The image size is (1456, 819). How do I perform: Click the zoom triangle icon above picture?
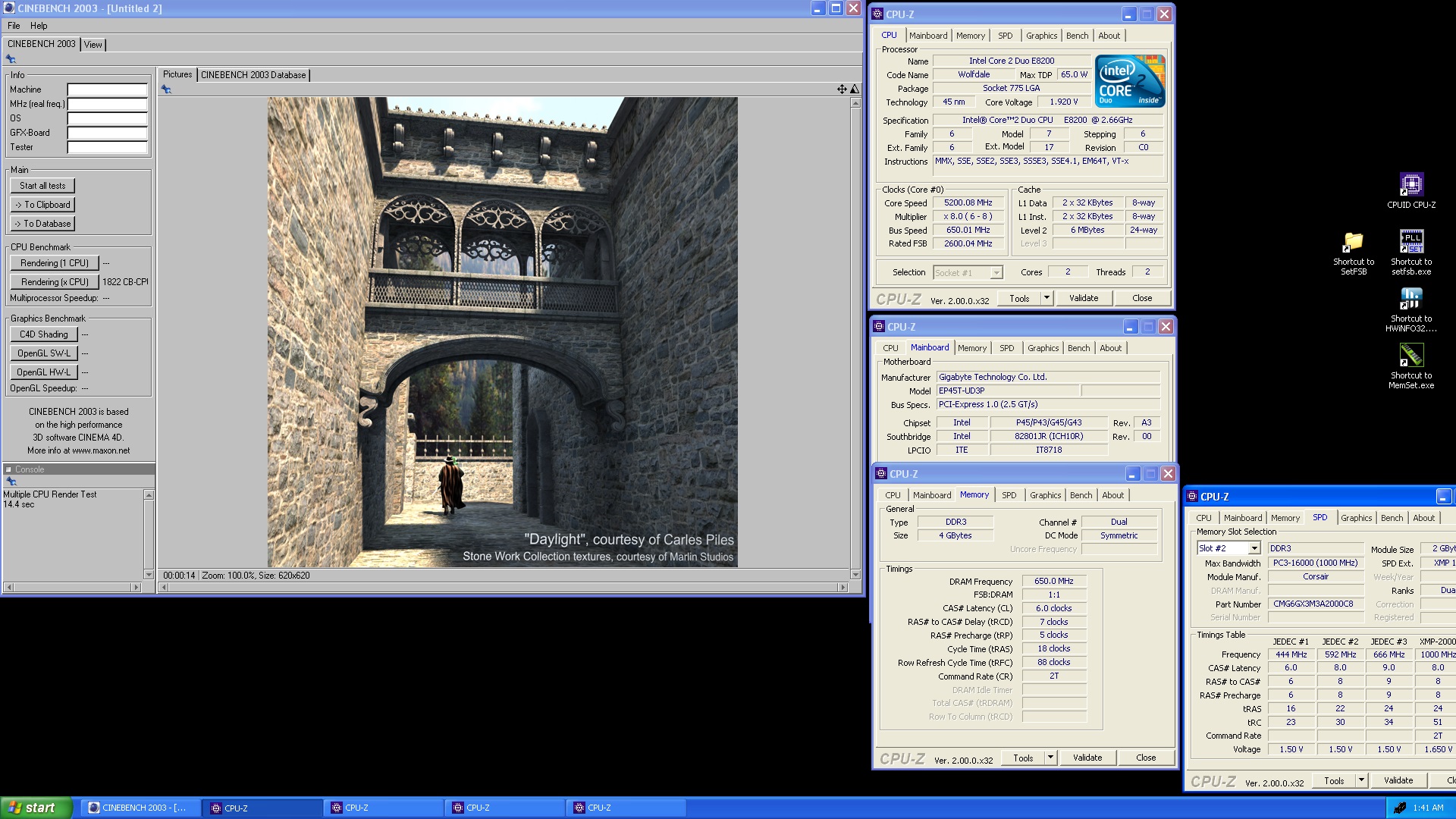(855, 89)
